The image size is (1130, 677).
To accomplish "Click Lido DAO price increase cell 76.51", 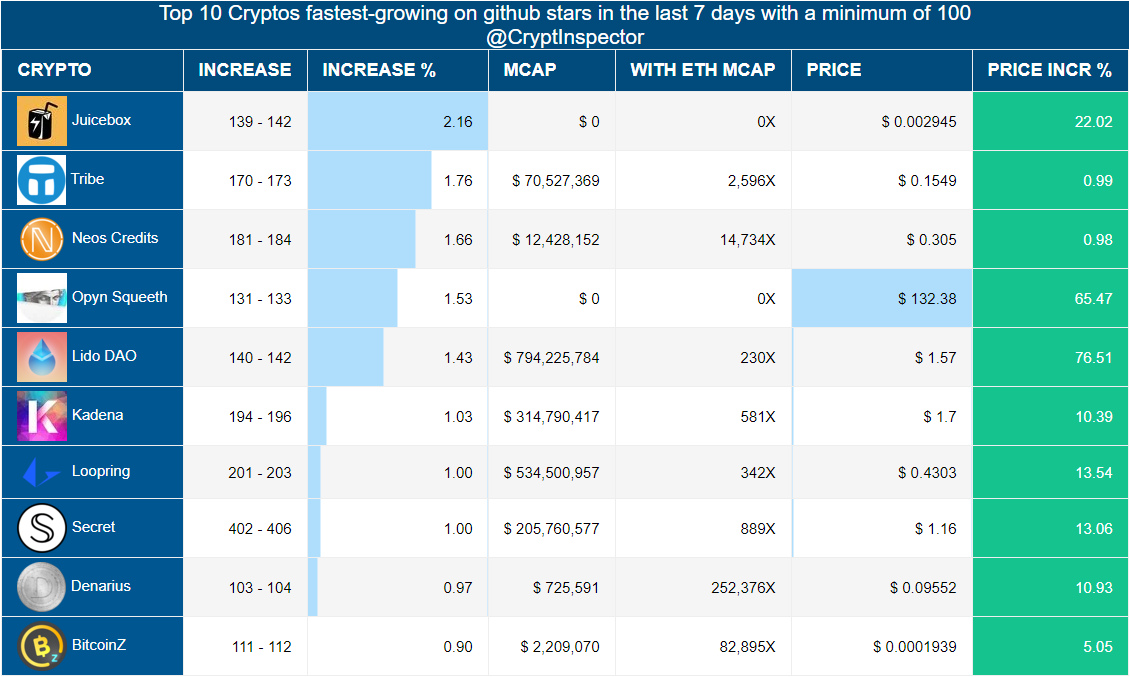I will tap(1051, 358).
